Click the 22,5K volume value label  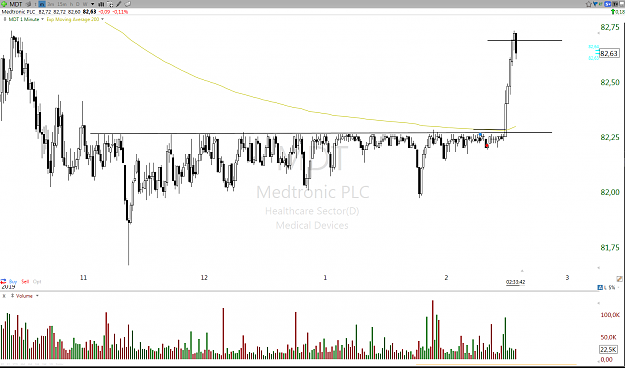coord(609,350)
